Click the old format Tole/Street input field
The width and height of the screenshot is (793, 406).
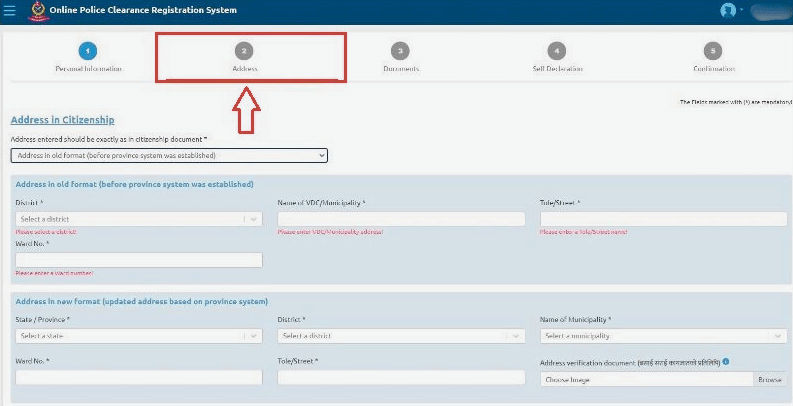[x=664, y=219]
